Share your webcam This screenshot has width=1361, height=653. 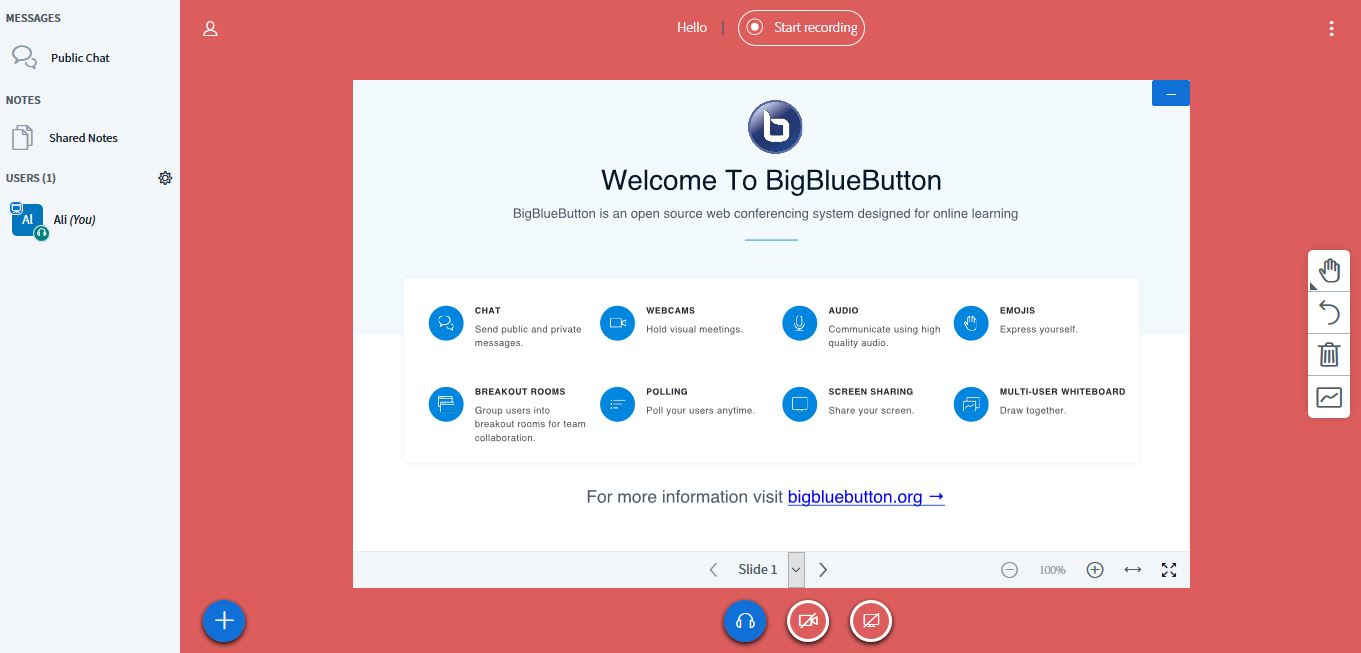(807, 620)
